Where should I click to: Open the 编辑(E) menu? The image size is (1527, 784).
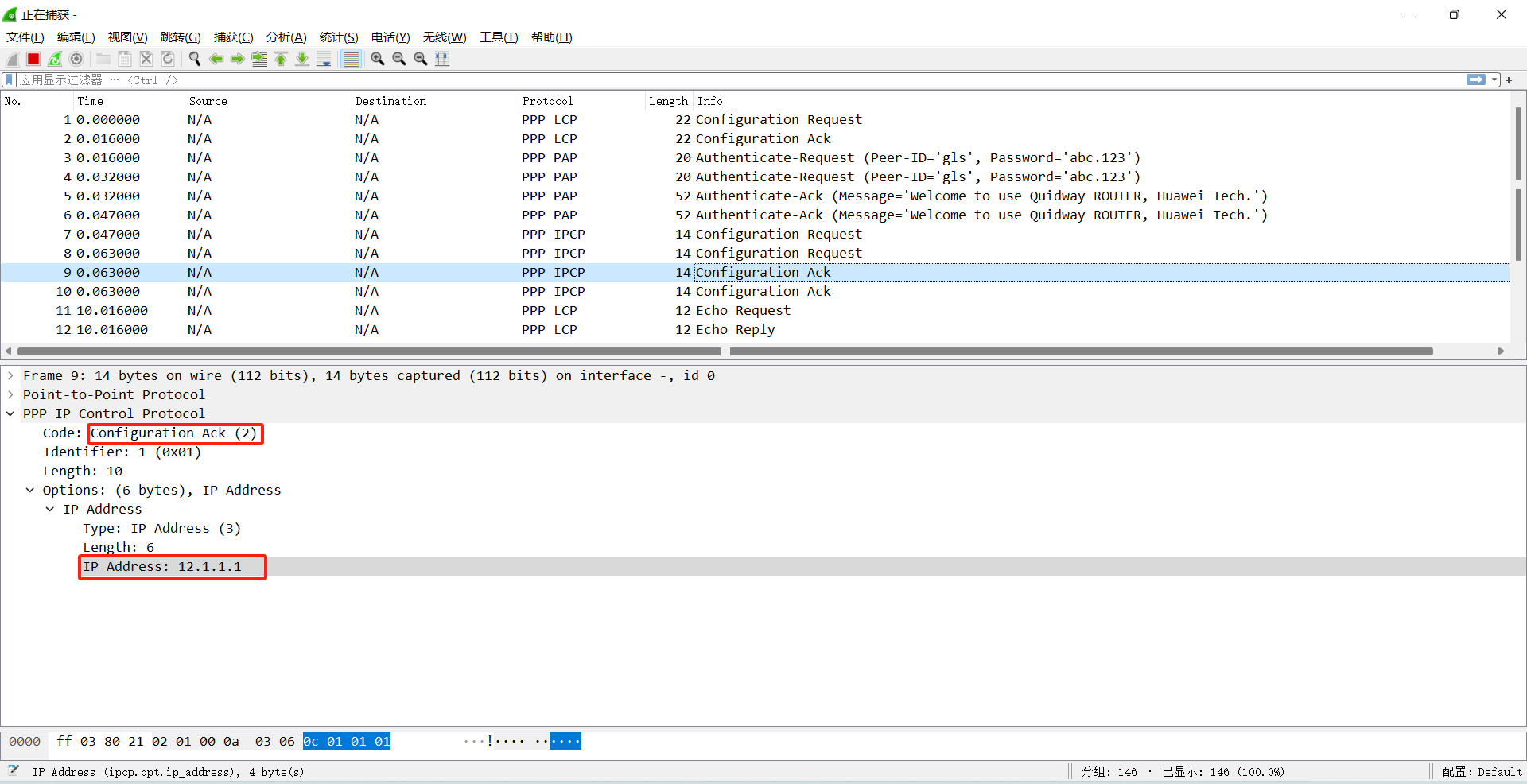coord(76,37)
